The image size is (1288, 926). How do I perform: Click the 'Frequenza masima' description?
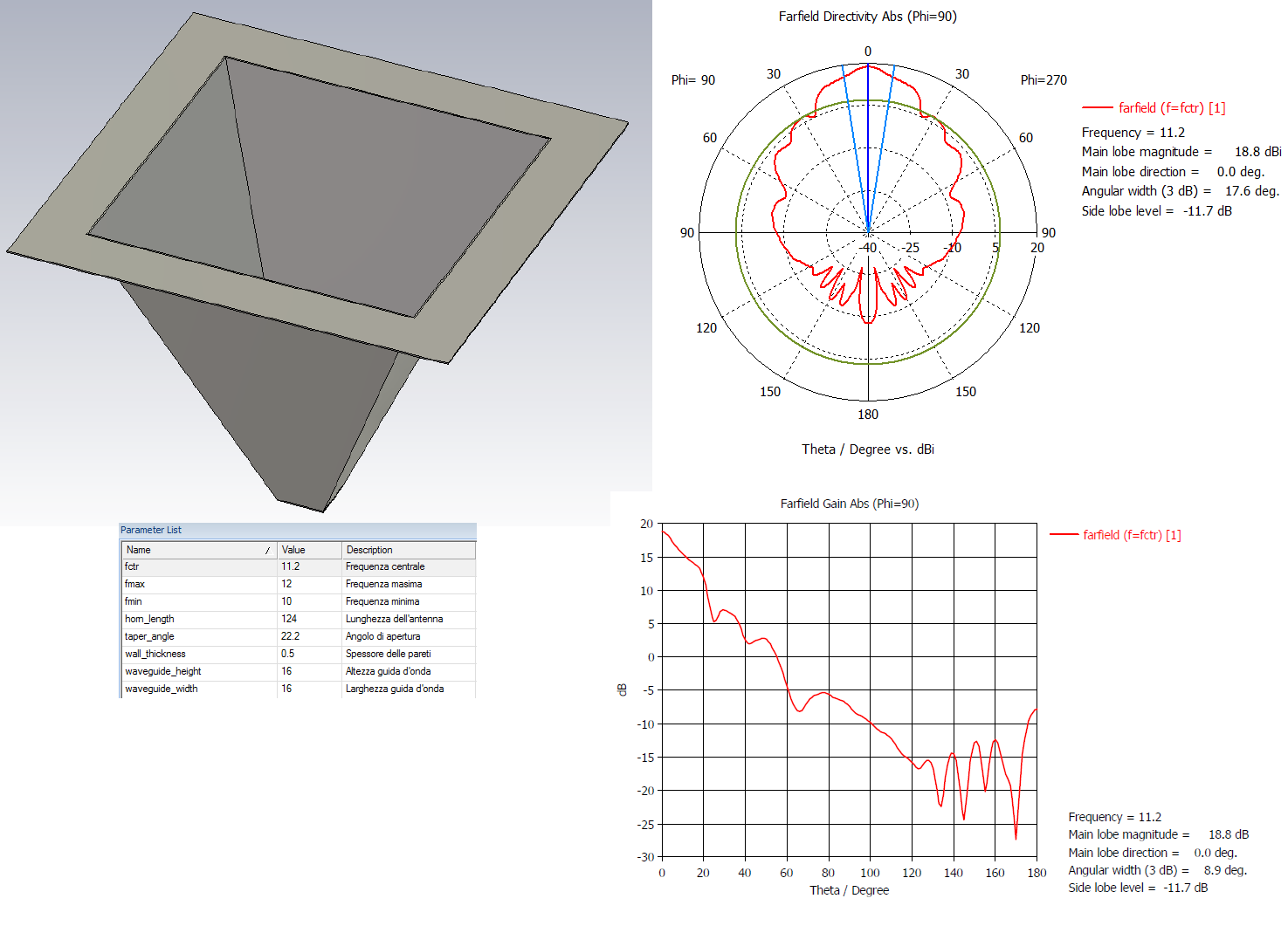(383, 584)
